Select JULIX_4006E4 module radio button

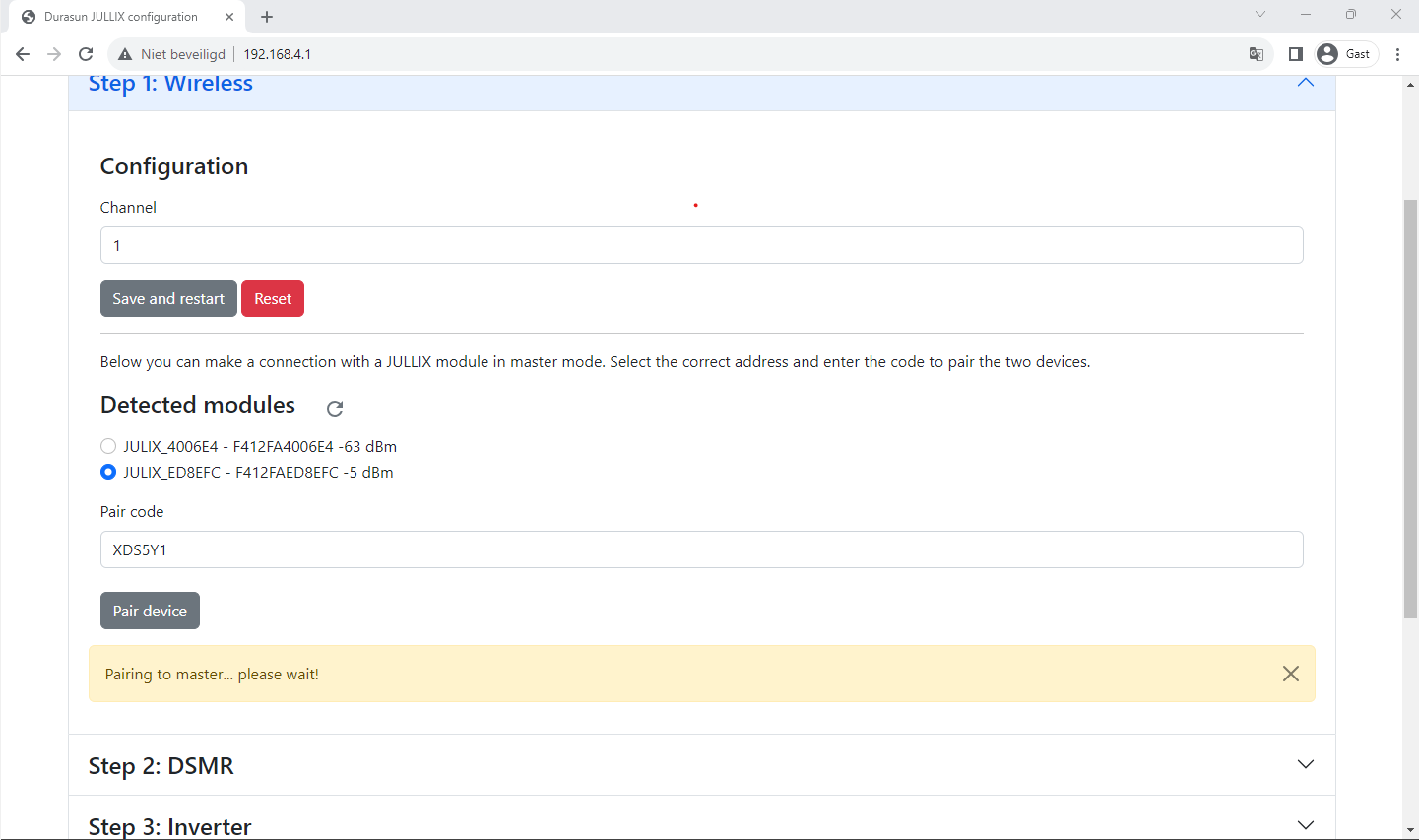coord(108,446)
